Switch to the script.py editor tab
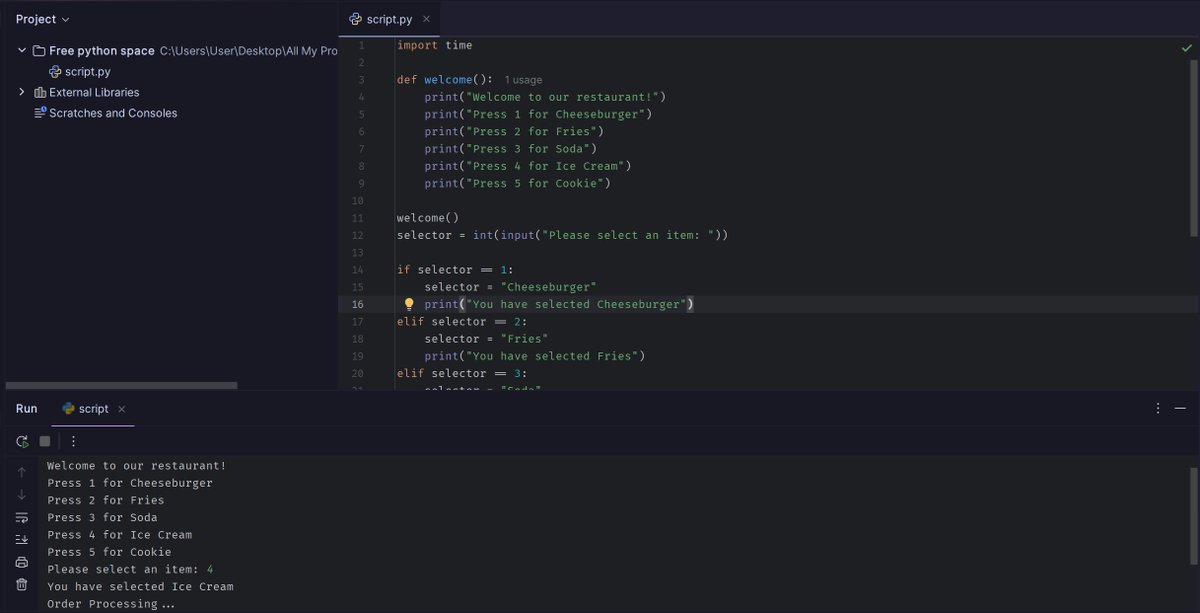This screenshot has height=613, width=1200. [389, 19]
